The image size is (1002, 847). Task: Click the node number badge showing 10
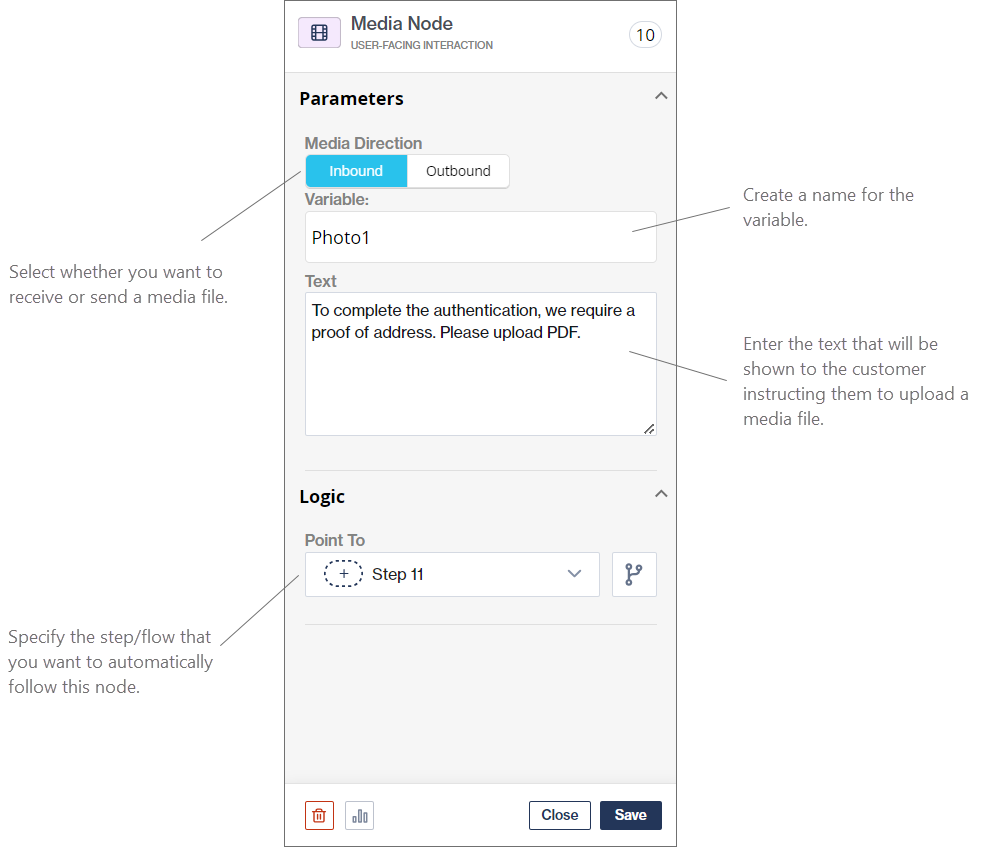(645, 34)
